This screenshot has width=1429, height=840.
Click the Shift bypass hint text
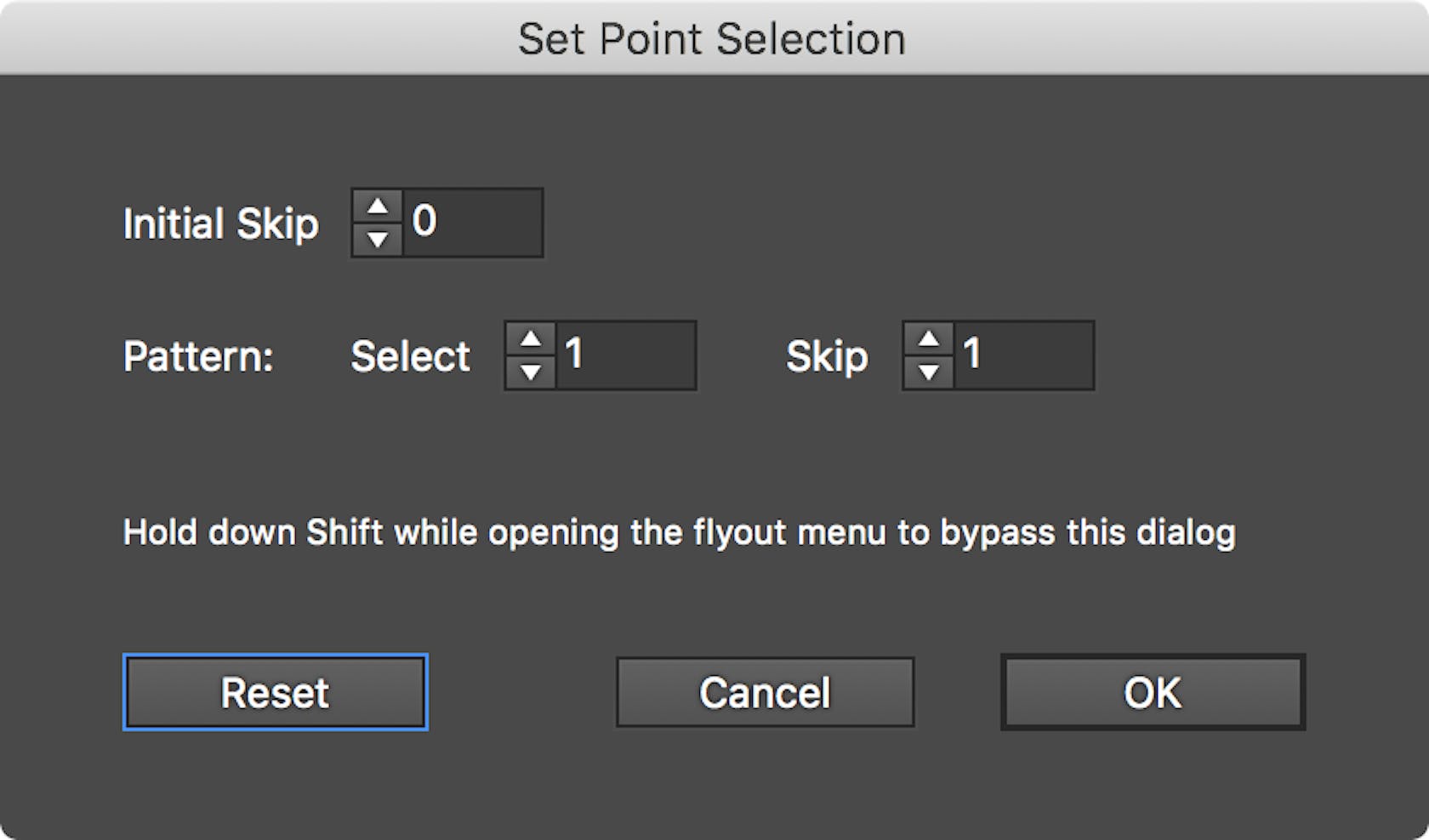tap(680, 533)
